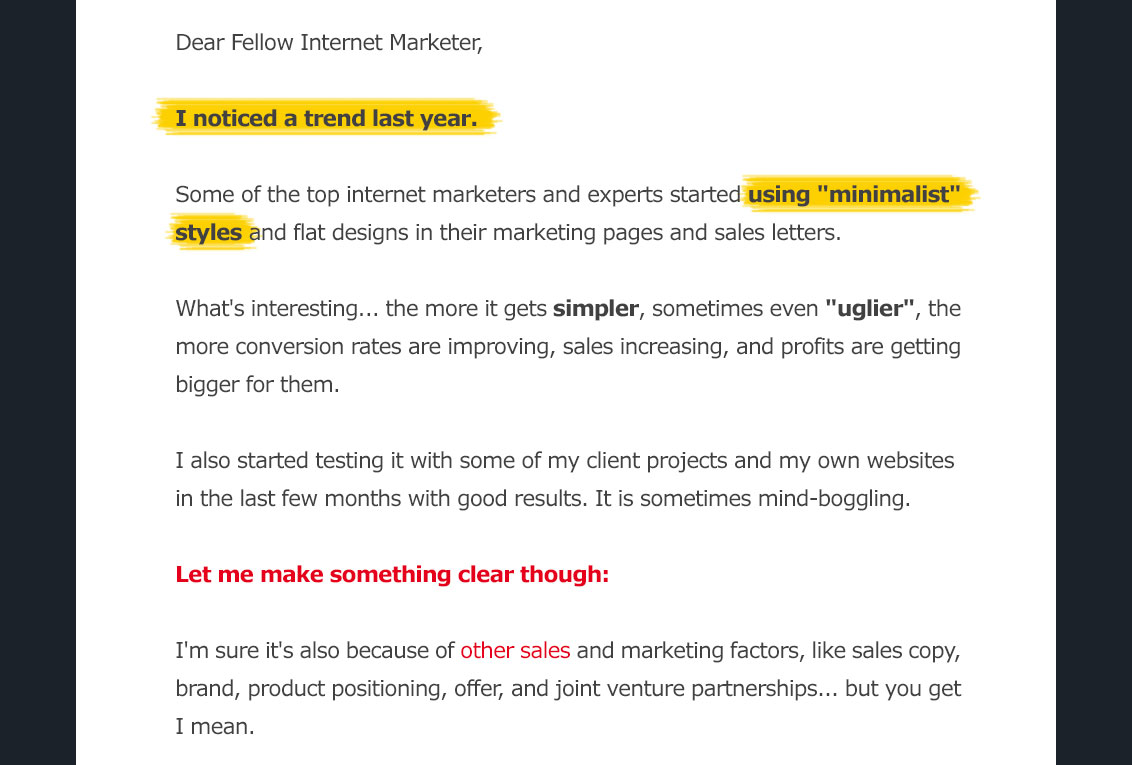Click the final line "I mean."

click(x=215, y=727)
